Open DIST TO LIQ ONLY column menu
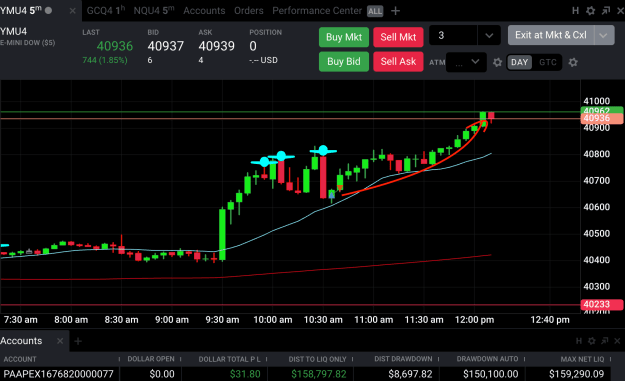 [353, 359]
